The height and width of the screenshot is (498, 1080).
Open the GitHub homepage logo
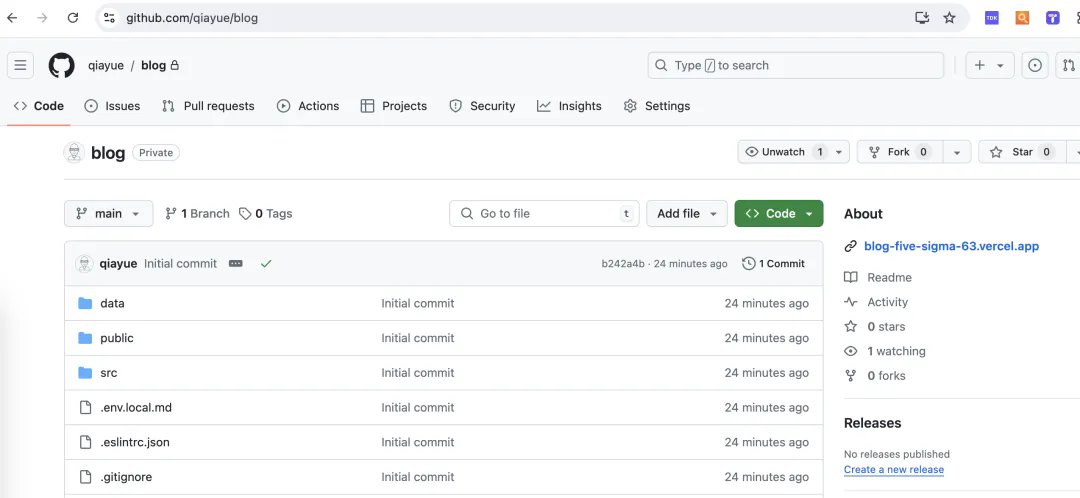click(x=61, y=65)
